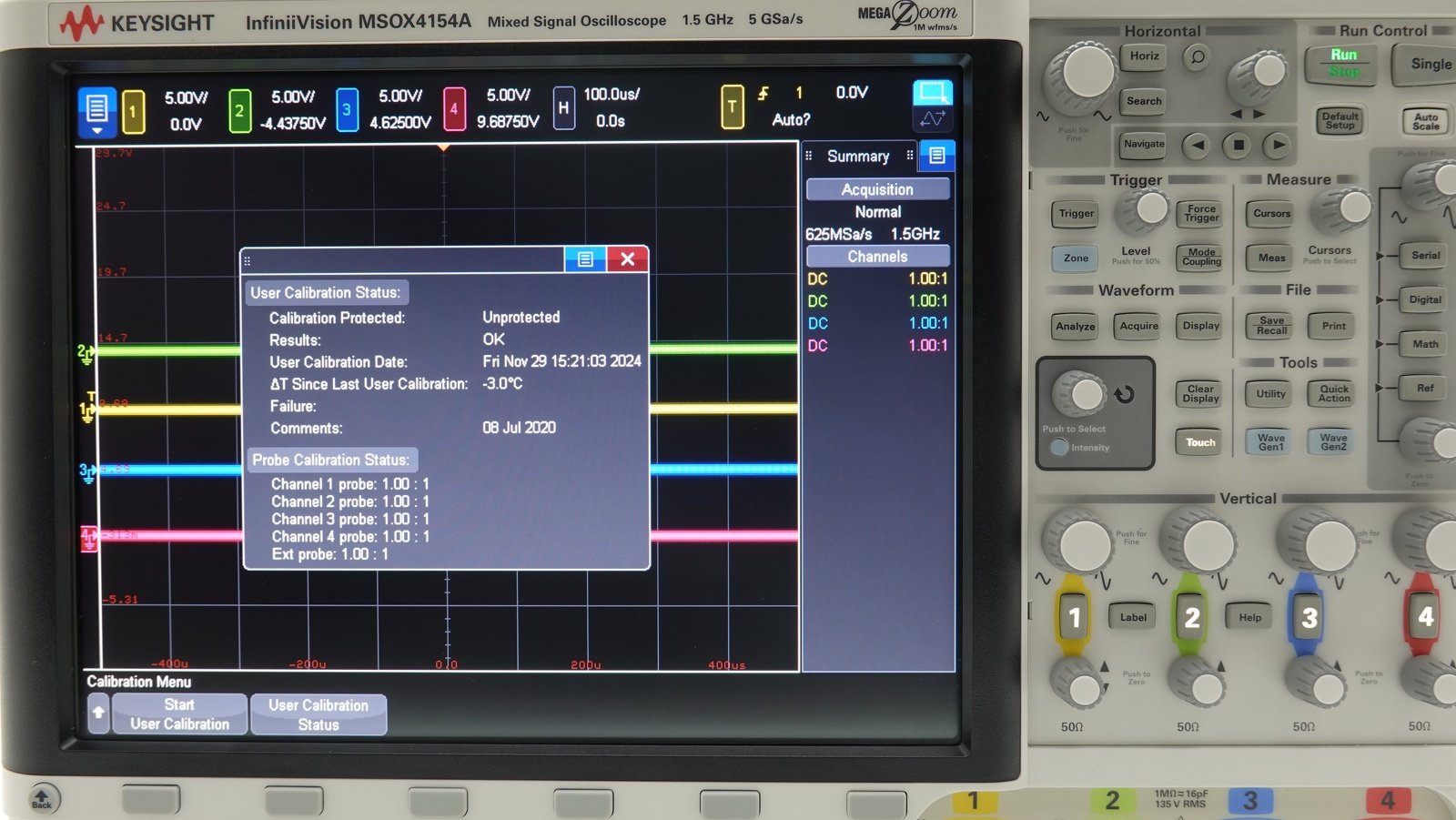The height and width of the screenshot is (820, 1456).
Task: Click the Clear Display button
Action: pos(1201,394)
